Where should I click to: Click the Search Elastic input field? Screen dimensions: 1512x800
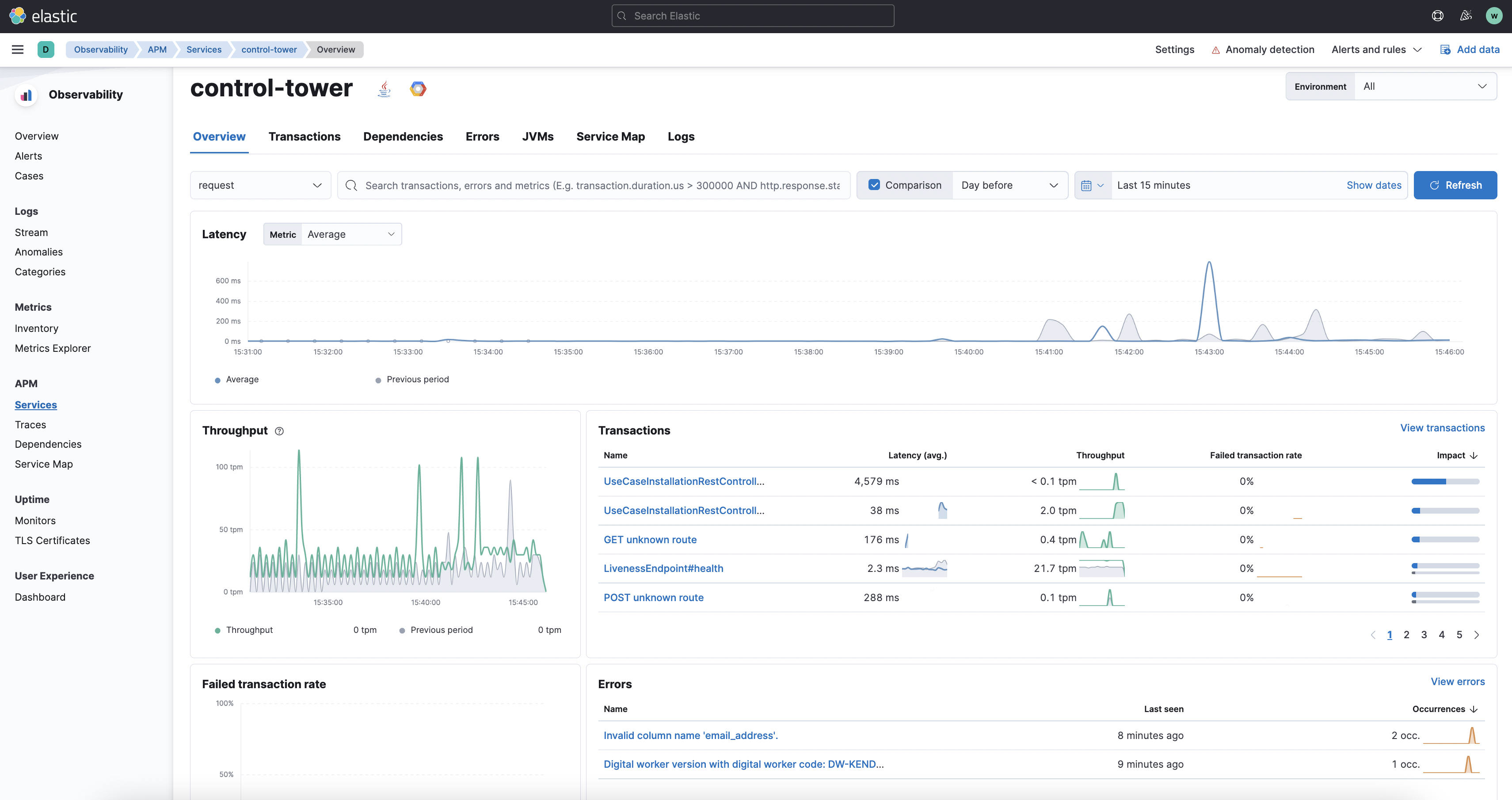pyautogui.click(x=753, y=16)
